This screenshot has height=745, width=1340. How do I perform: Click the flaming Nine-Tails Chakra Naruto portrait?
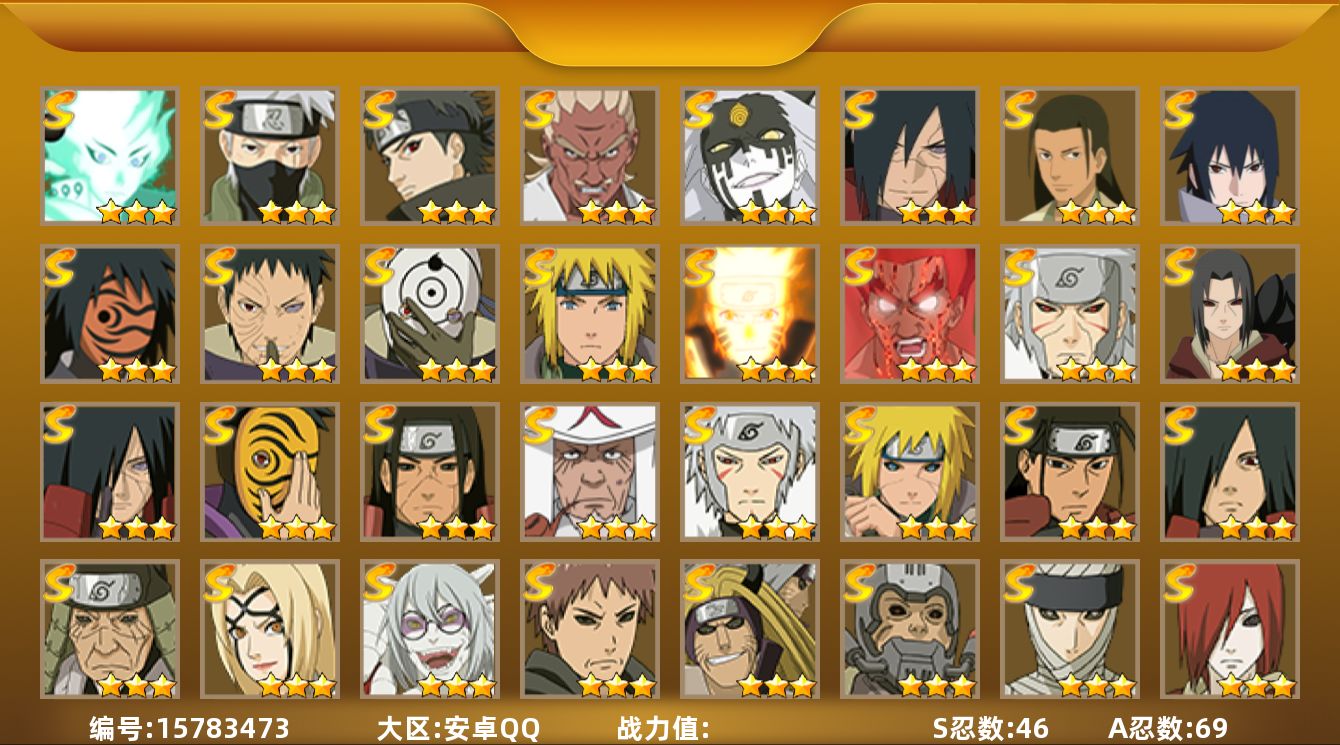(749, 313)
